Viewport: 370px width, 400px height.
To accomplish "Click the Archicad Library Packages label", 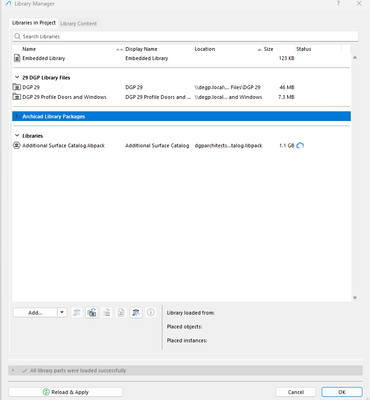I will point(53,116).
